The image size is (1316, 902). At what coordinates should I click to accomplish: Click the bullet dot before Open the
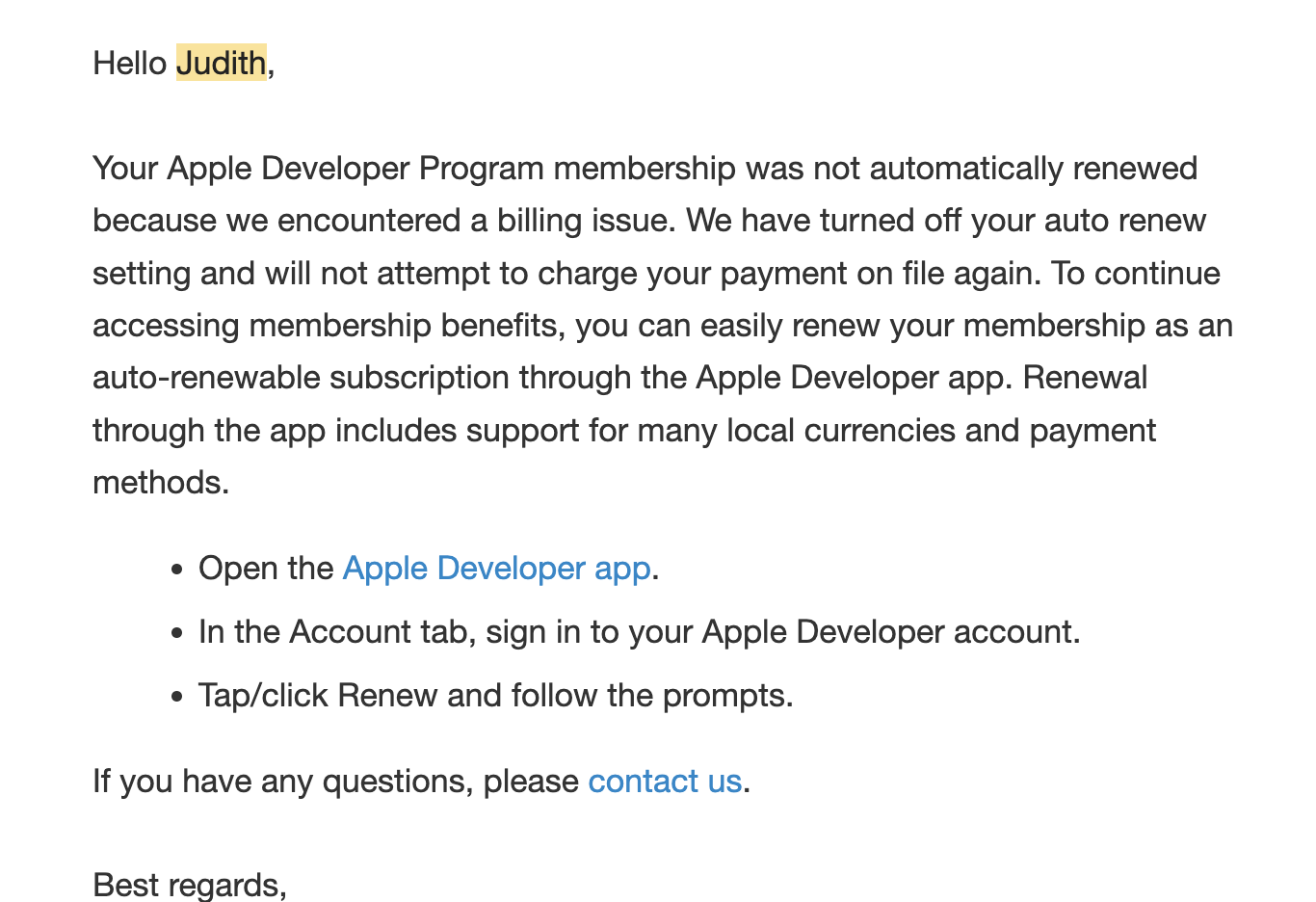coord(176,570)
